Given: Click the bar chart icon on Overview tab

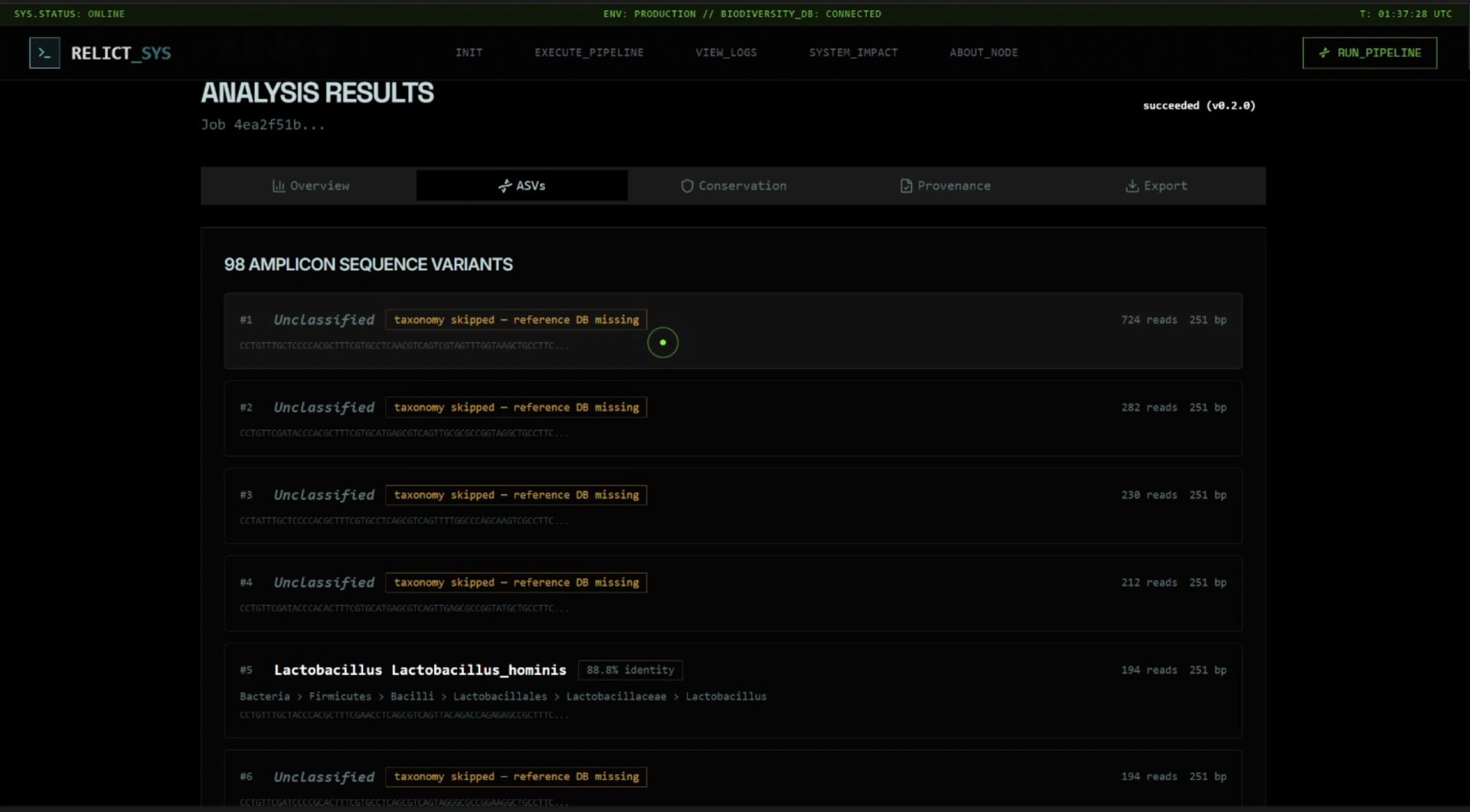Looking at the screenshot, I should tap(279, 186).
